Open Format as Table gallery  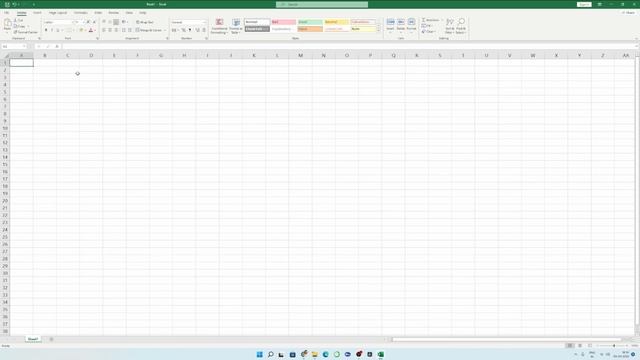pos(236,26)
